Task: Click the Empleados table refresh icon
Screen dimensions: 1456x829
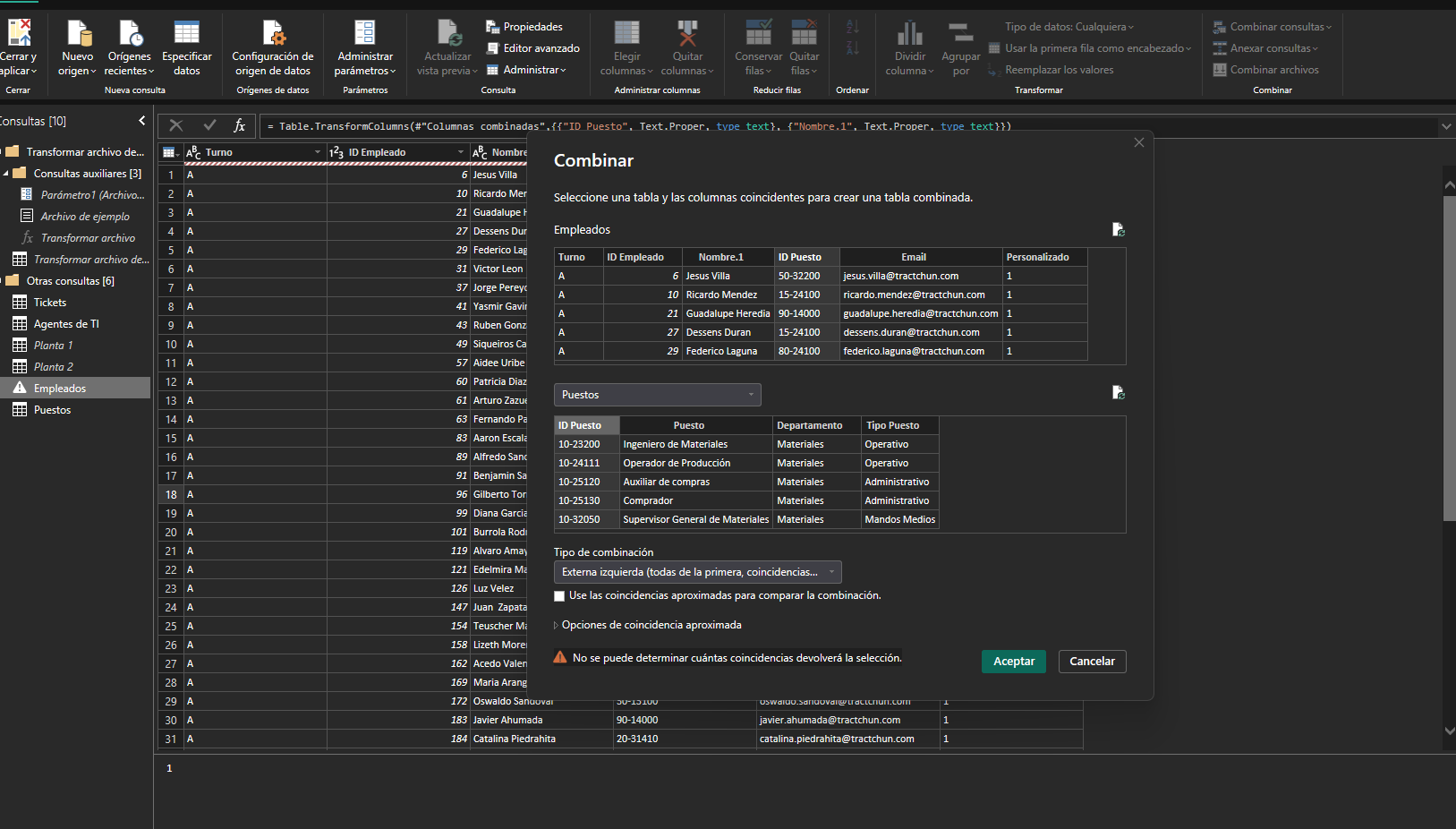Action: click(x=1118, y=230)
